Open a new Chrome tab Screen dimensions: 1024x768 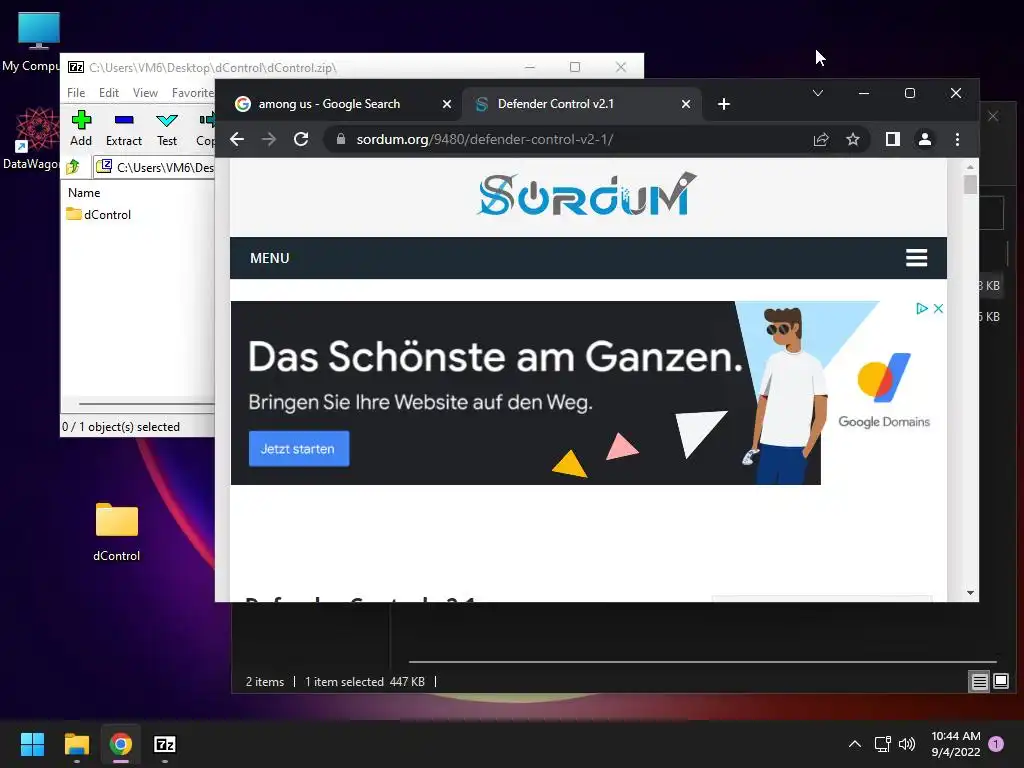pos(724,104)
